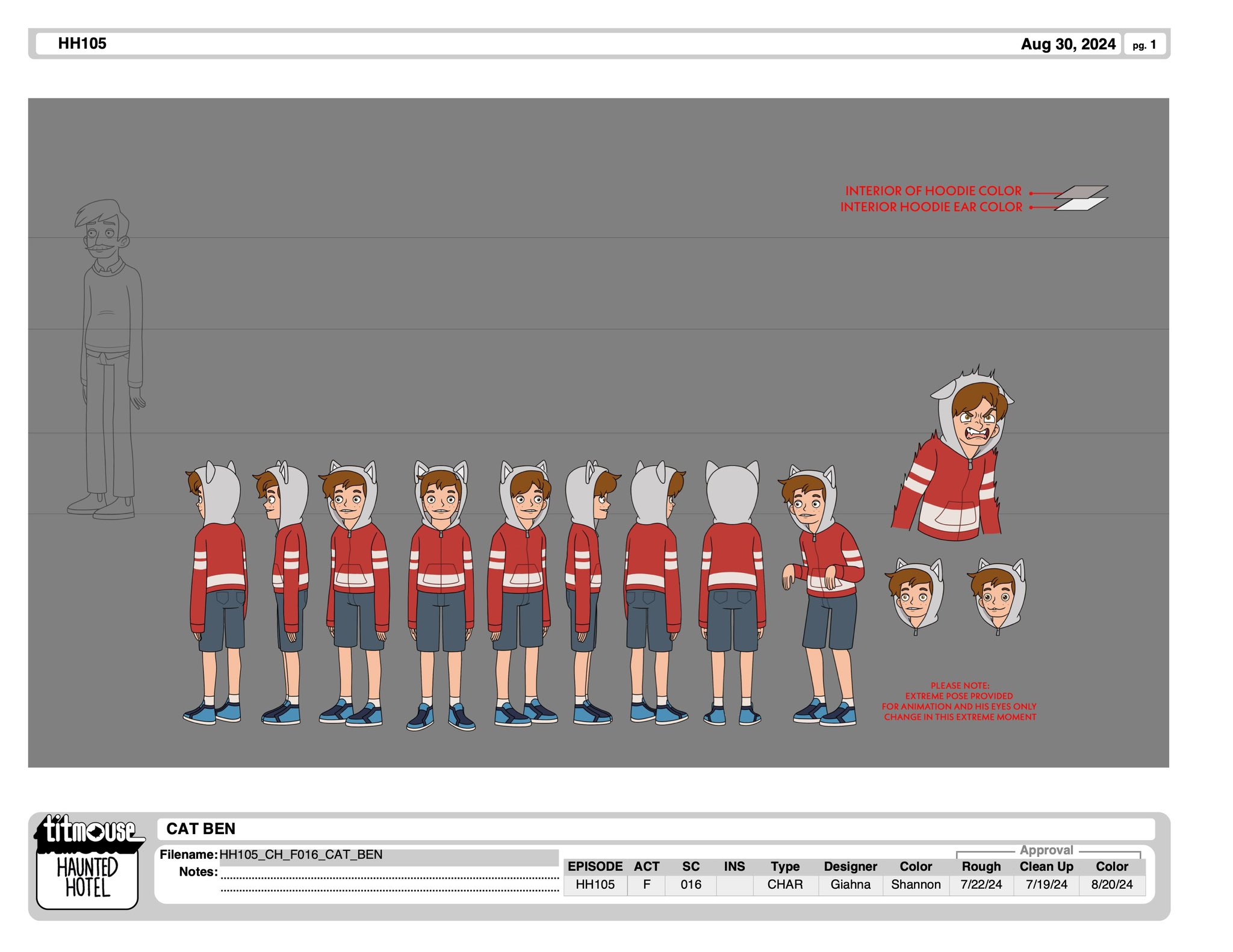Select the interior of hoodie color swatch

[x=1081, y=192]
